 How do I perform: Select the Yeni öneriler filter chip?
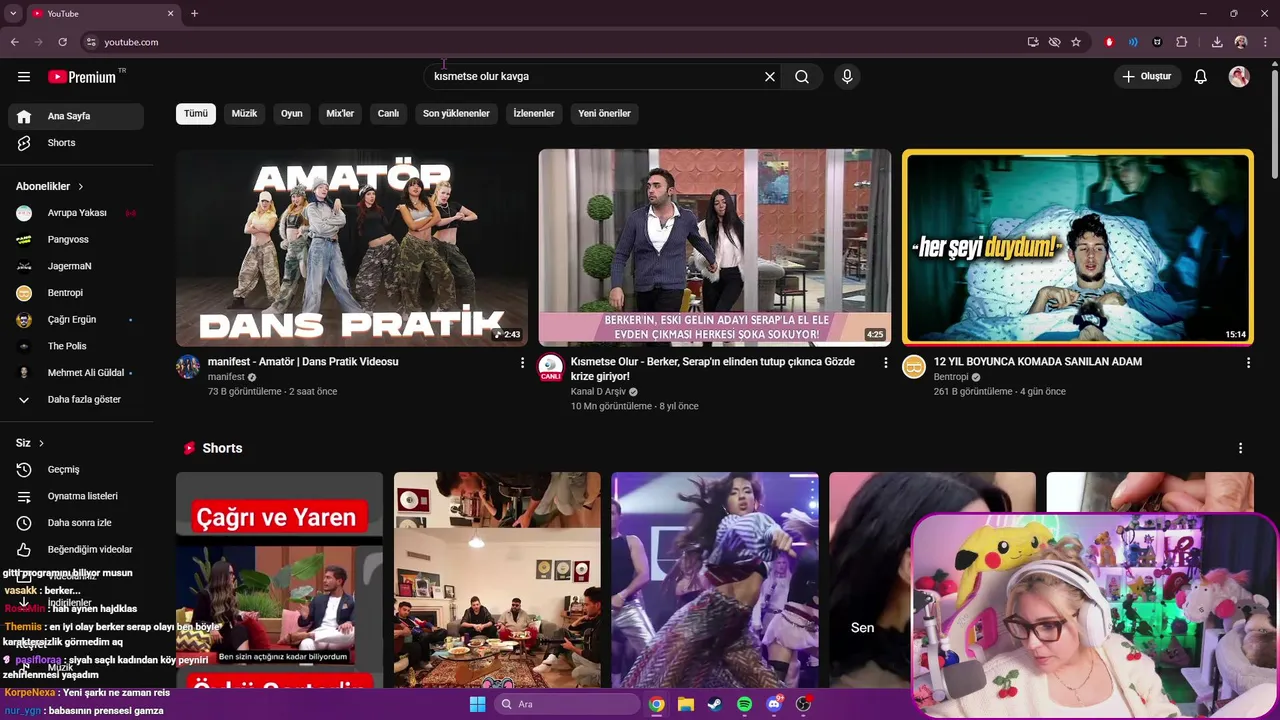(605, 113)
